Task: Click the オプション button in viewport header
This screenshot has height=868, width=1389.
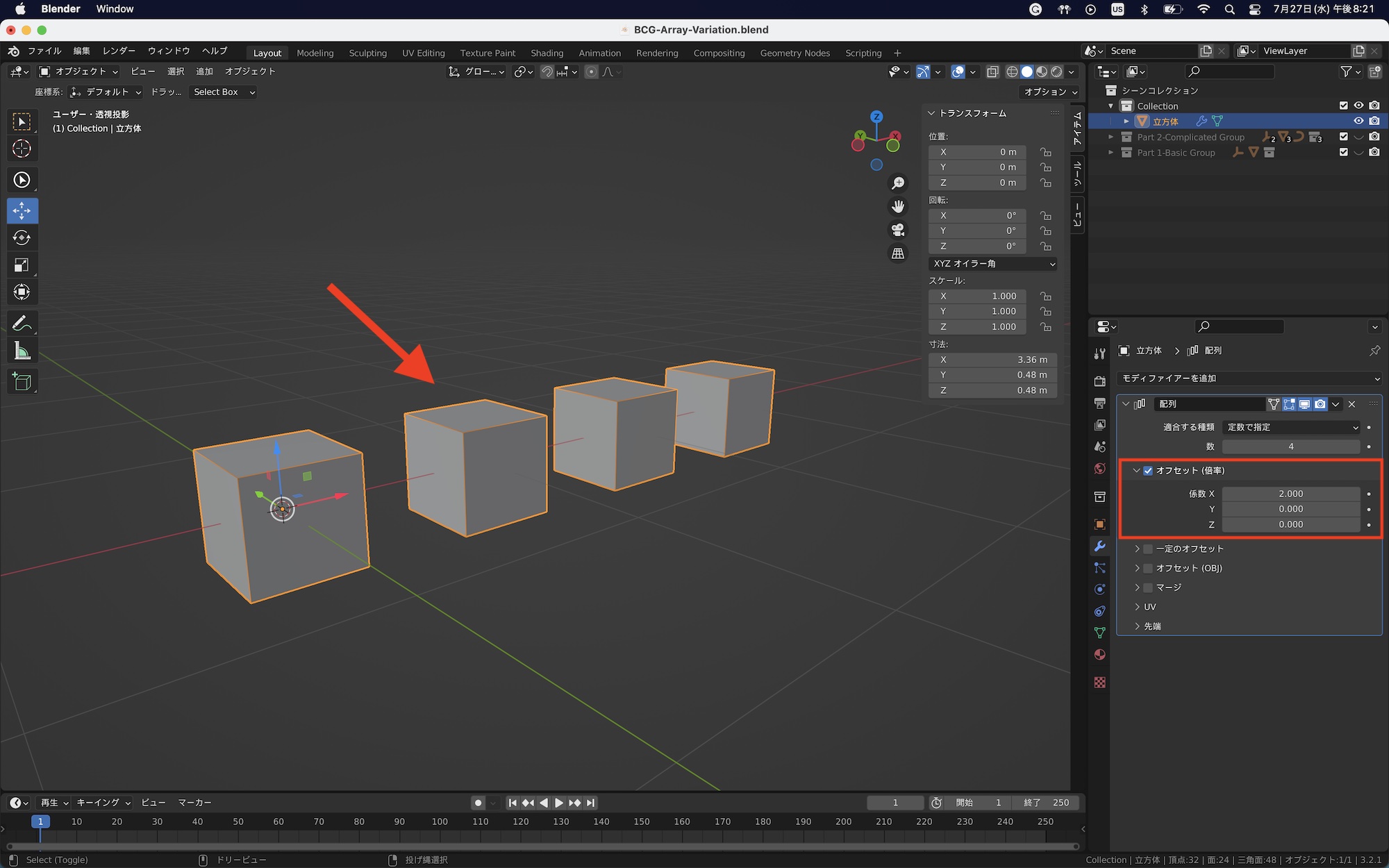Action: tap(1050, 92)
